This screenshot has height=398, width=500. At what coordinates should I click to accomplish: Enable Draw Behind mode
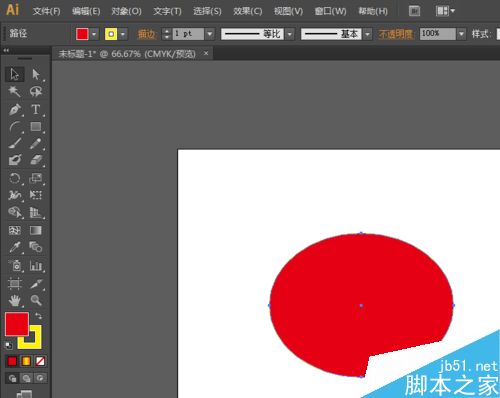click(x=26, y=378)
